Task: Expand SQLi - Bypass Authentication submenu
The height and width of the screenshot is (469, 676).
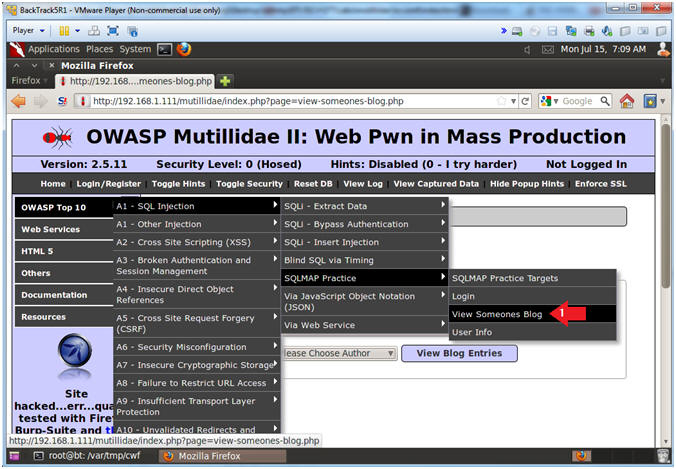Action: click(x=365, y=224)
